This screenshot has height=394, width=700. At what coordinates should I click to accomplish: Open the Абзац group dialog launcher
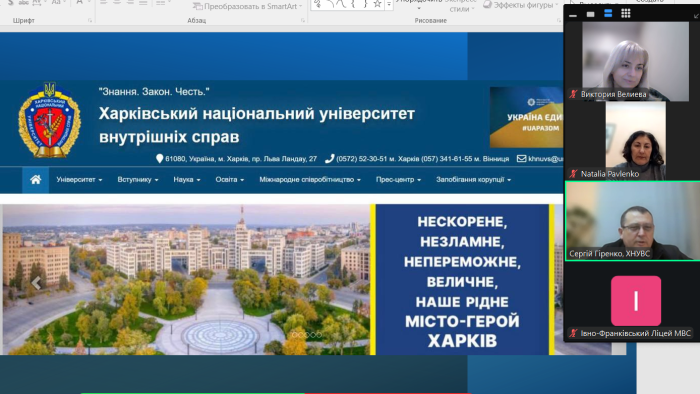(x=303, y=21)
